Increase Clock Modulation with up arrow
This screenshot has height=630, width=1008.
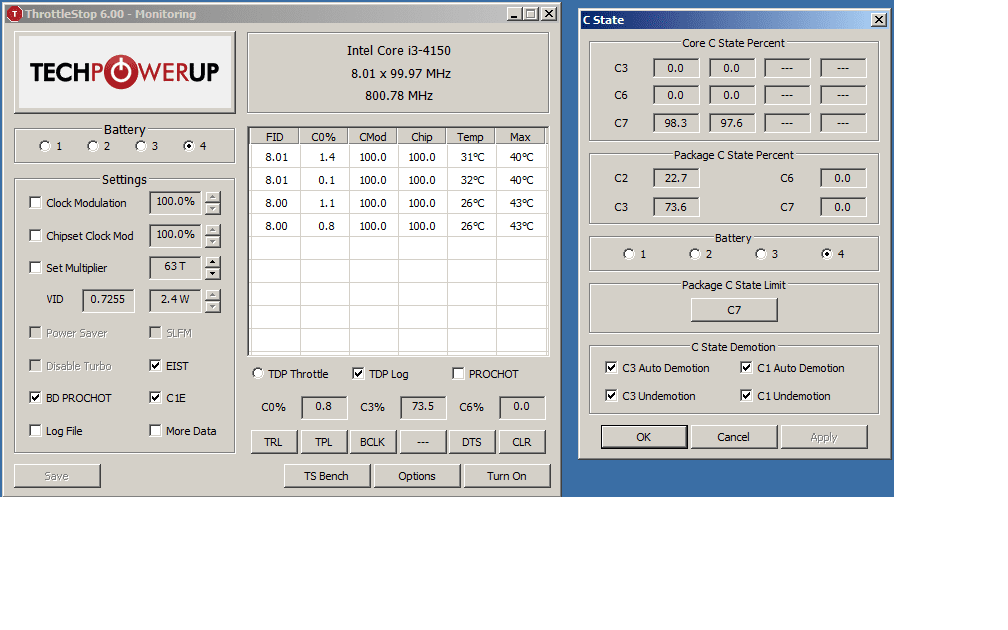213,197
